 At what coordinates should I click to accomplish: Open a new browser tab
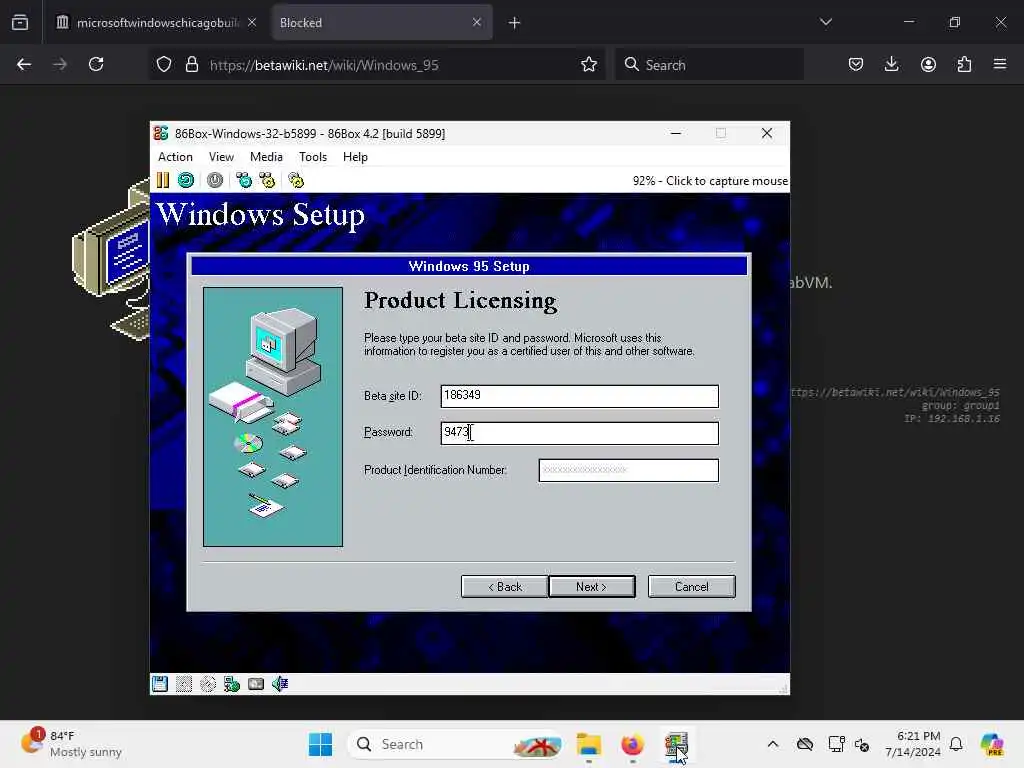click(x=514, y=23)
